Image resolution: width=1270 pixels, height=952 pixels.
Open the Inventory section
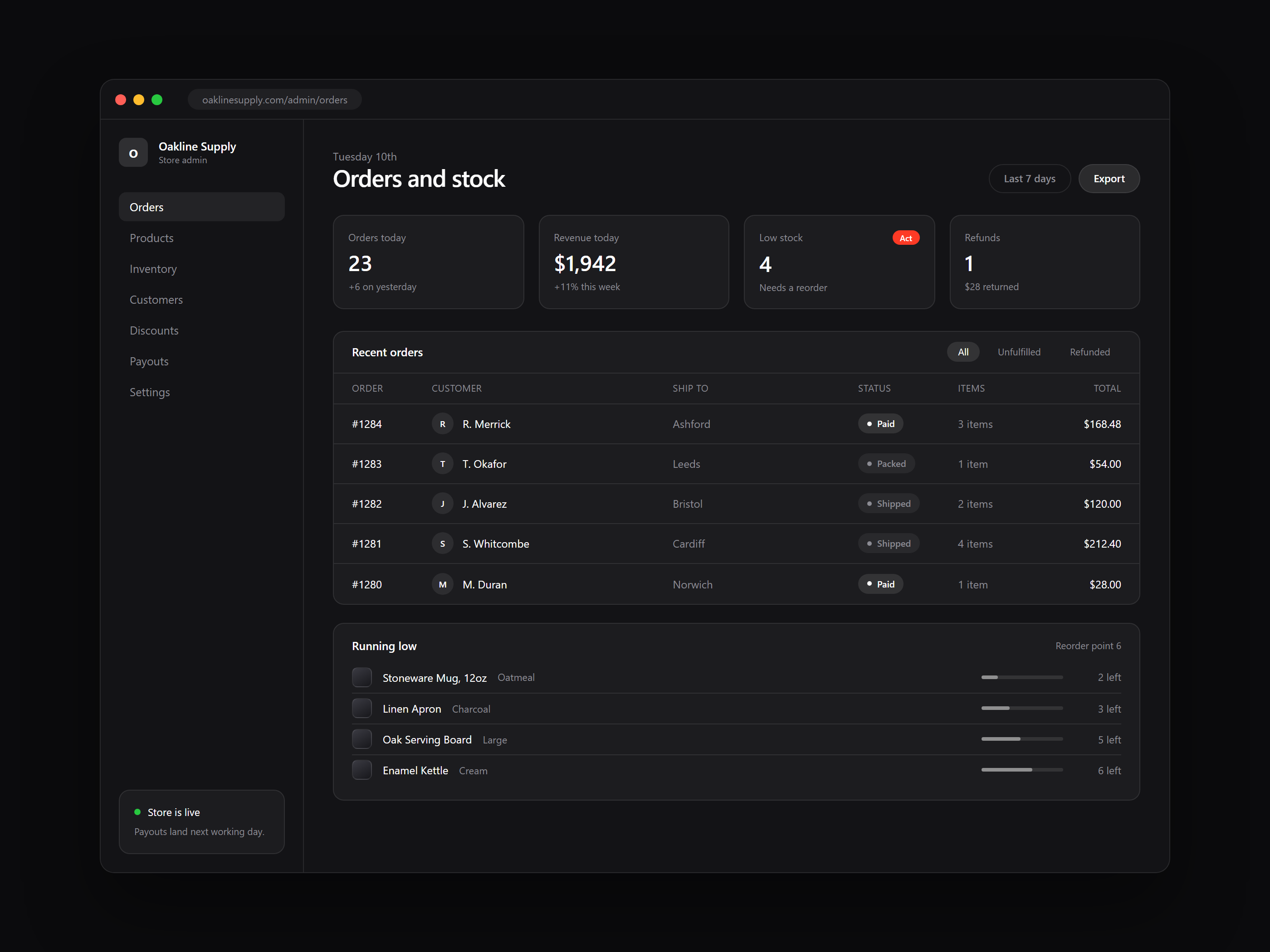pyautogui.click(x=201, y=268)
